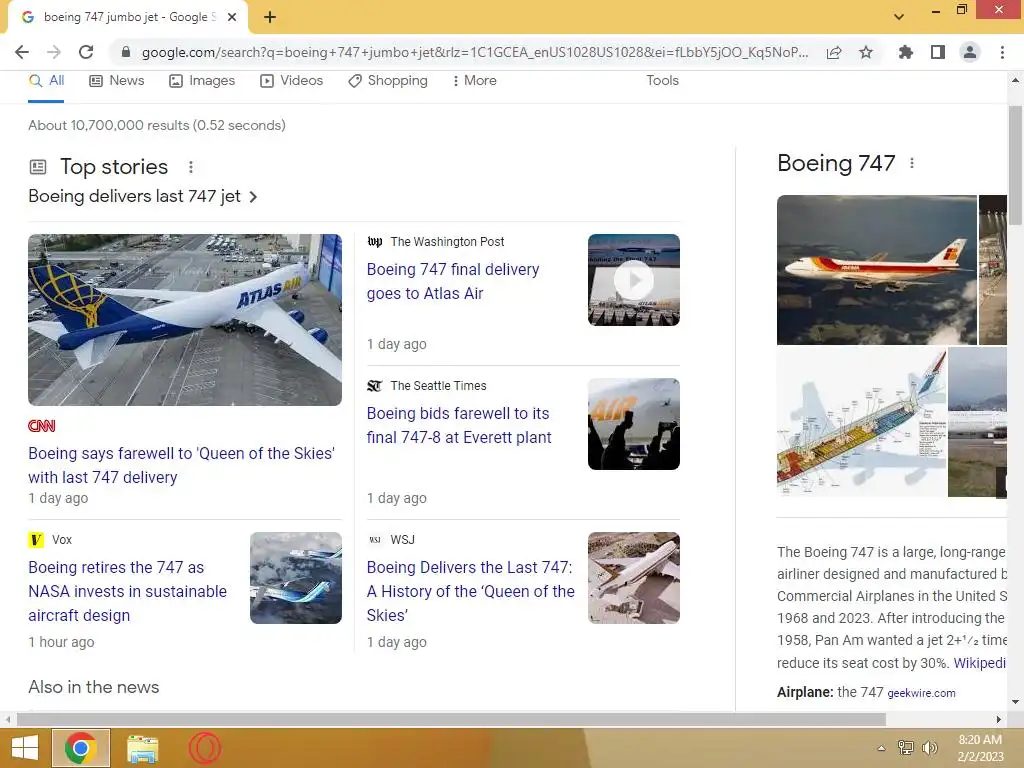Switch to News results tab
The width and height of the screenshot is (1024, 768).
coord(117,81)
